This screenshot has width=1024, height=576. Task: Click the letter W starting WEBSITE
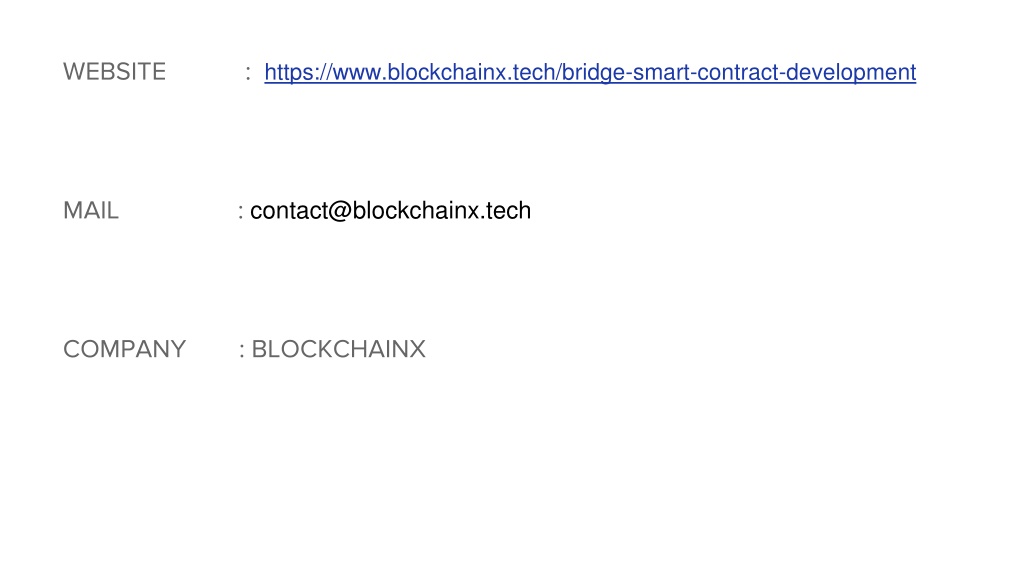click(x=74, y=72)
